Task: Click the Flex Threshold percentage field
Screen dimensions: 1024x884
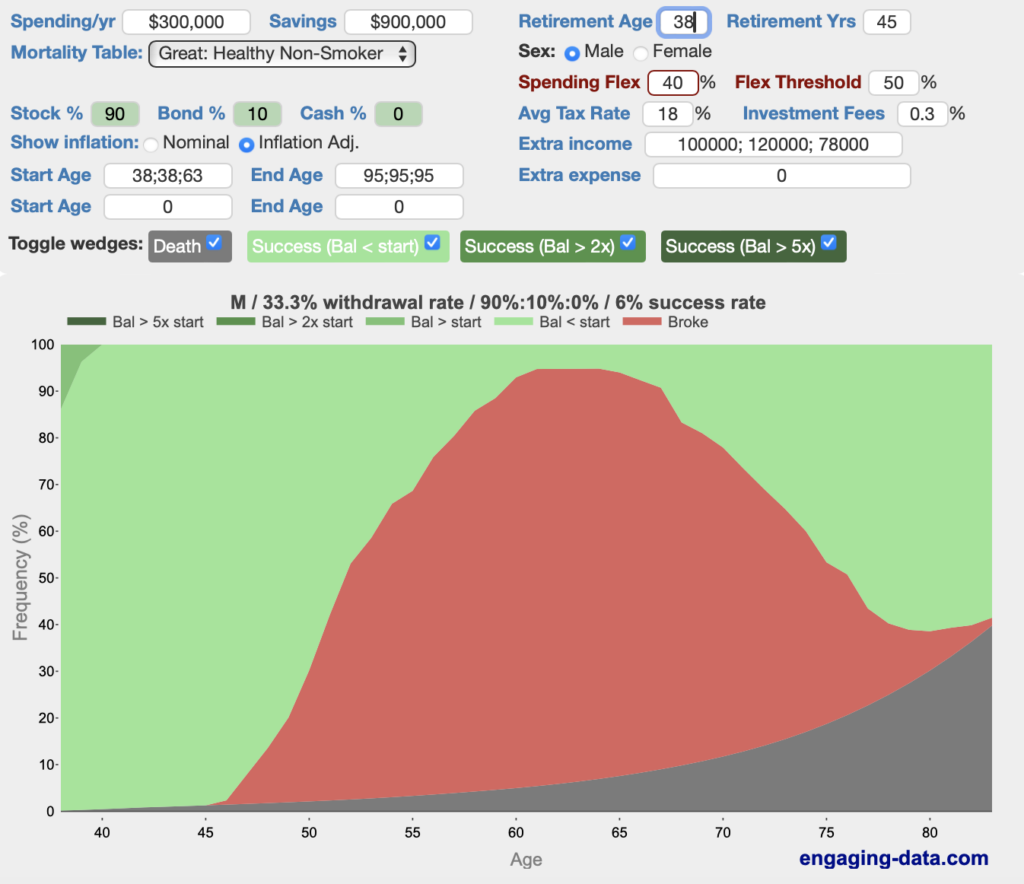Action: [x=893, y=83]
